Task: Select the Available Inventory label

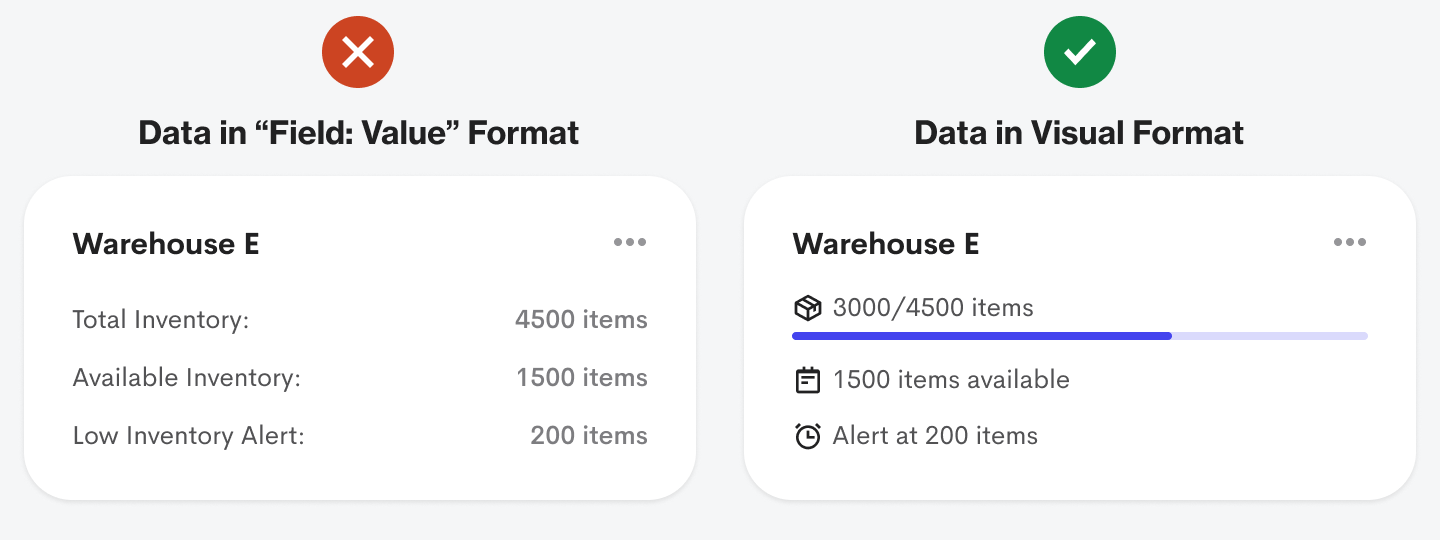Action: click(186, 378)
